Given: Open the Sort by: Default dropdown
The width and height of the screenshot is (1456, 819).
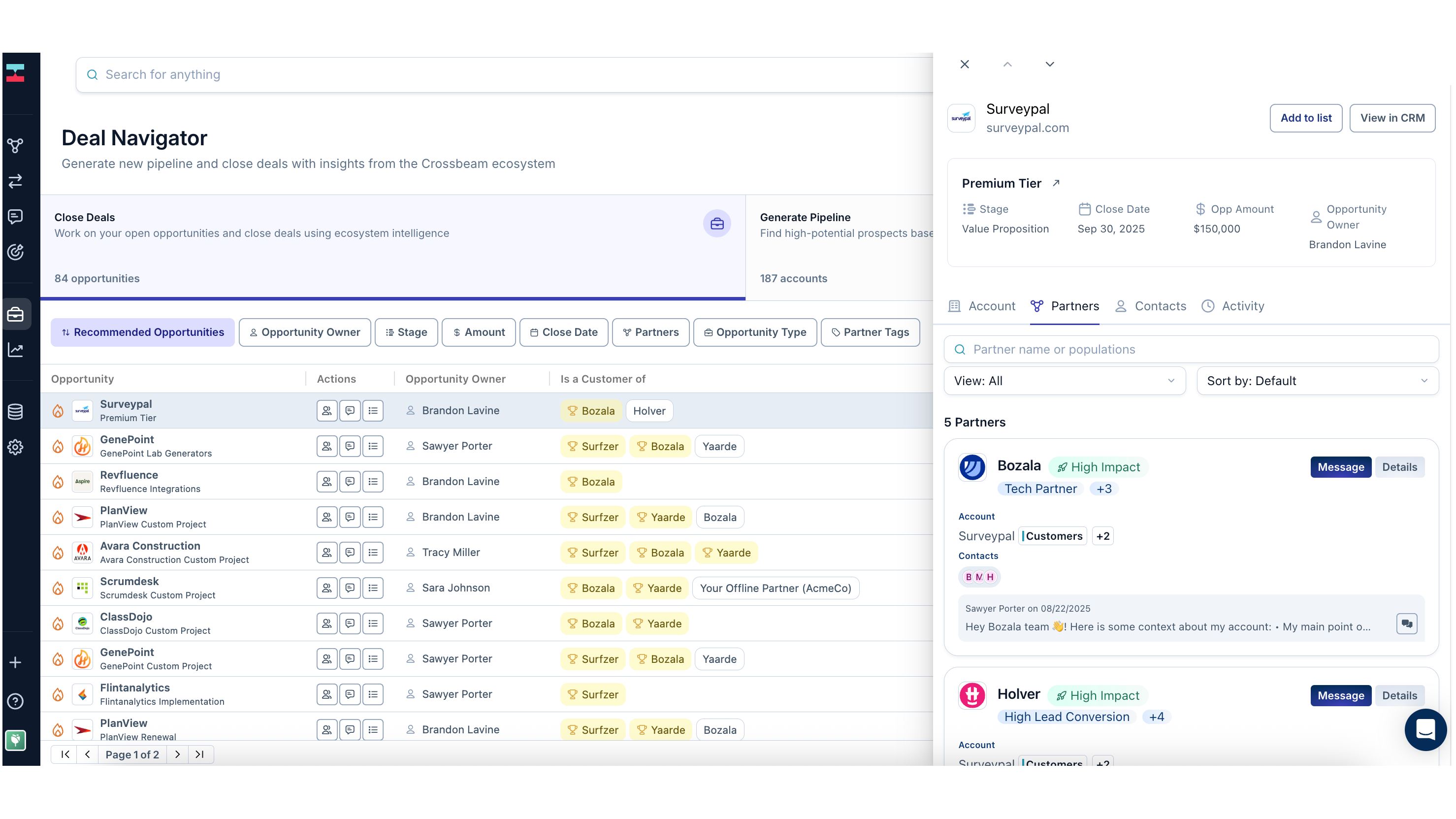Looking at the screenshot, I should 1317,380.
